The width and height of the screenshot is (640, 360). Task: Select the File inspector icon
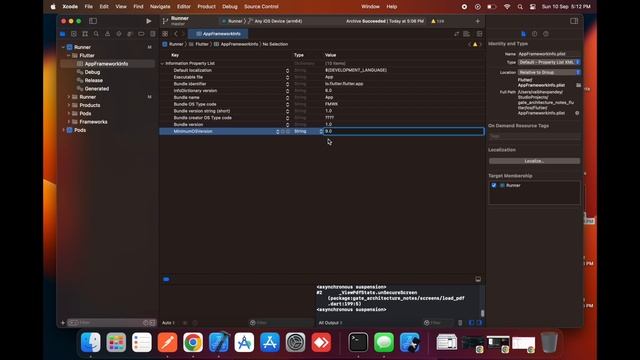pos(523,34)
